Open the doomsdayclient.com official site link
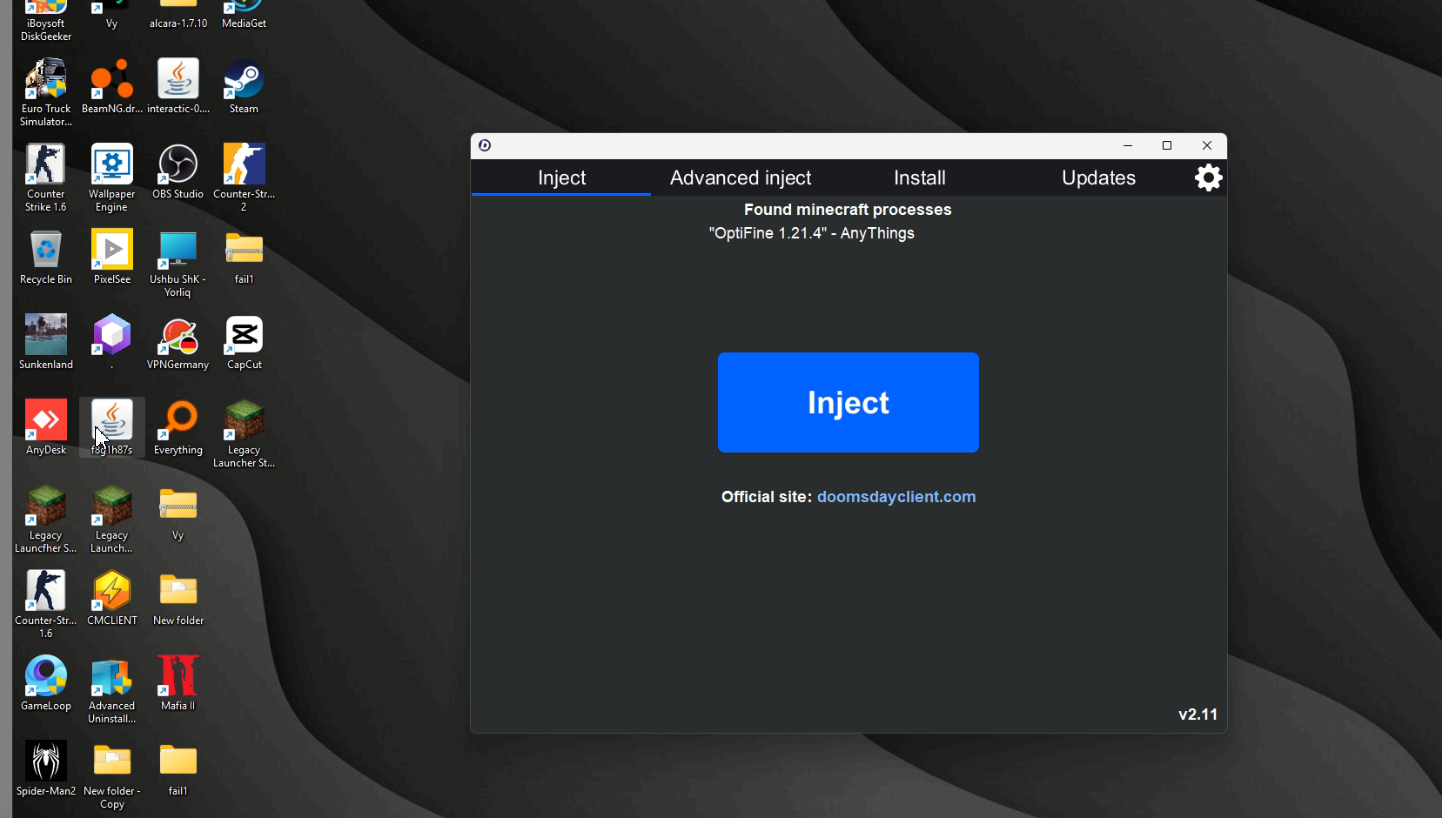Image resolution: width=1442 pixels, height=818 pixels. point(896,497)
